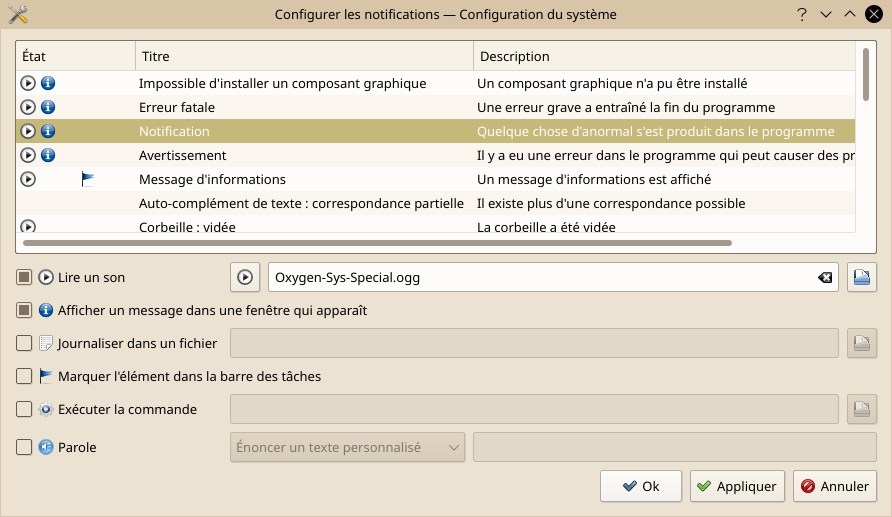This screenshot has width=892, height=517.
Task: Select the Auto-complément de texte row
Action: (435, 203)
